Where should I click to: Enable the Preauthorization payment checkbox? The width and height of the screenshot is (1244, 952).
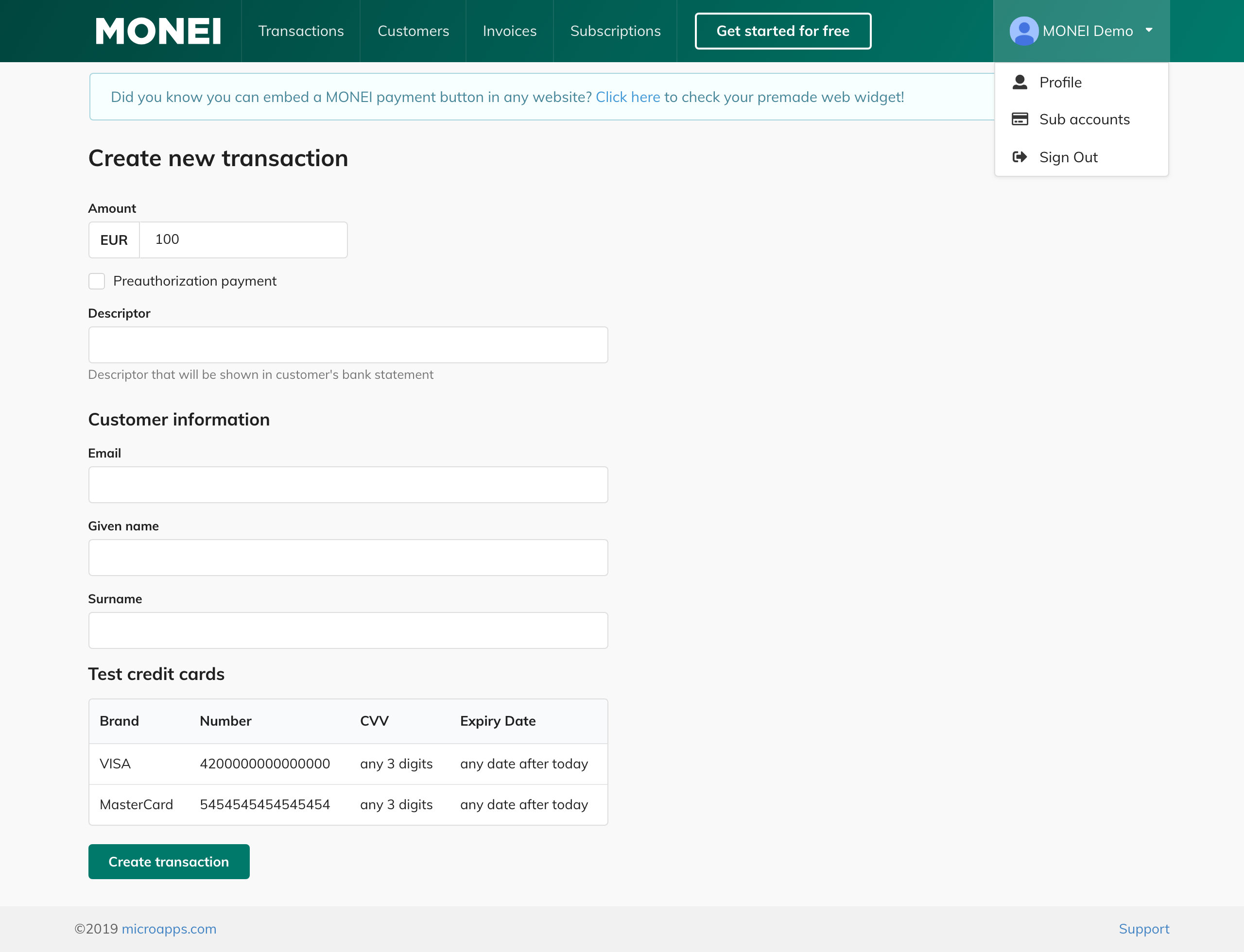tap(96, 281)
